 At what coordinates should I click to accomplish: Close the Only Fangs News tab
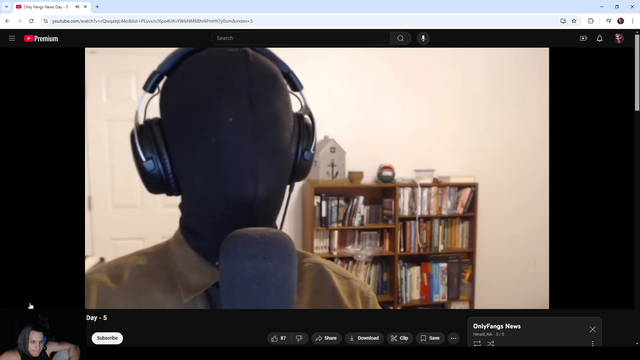[85, 7]
